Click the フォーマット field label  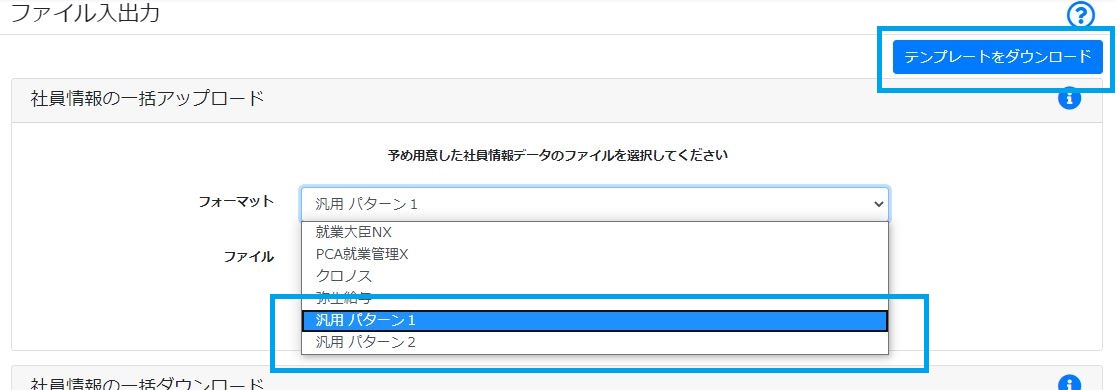236,202
